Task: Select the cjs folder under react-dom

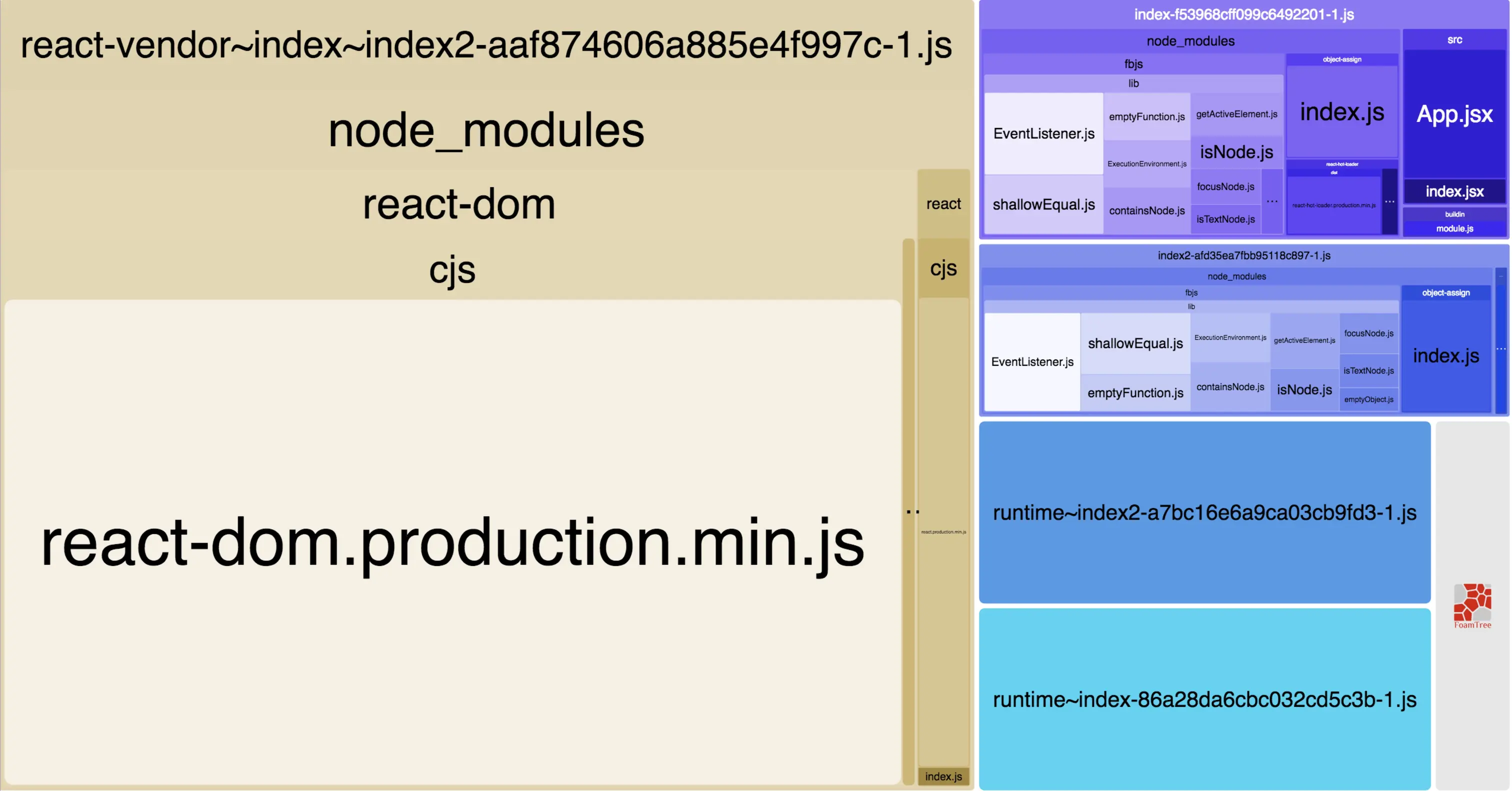Action: (x=452, y=269)
